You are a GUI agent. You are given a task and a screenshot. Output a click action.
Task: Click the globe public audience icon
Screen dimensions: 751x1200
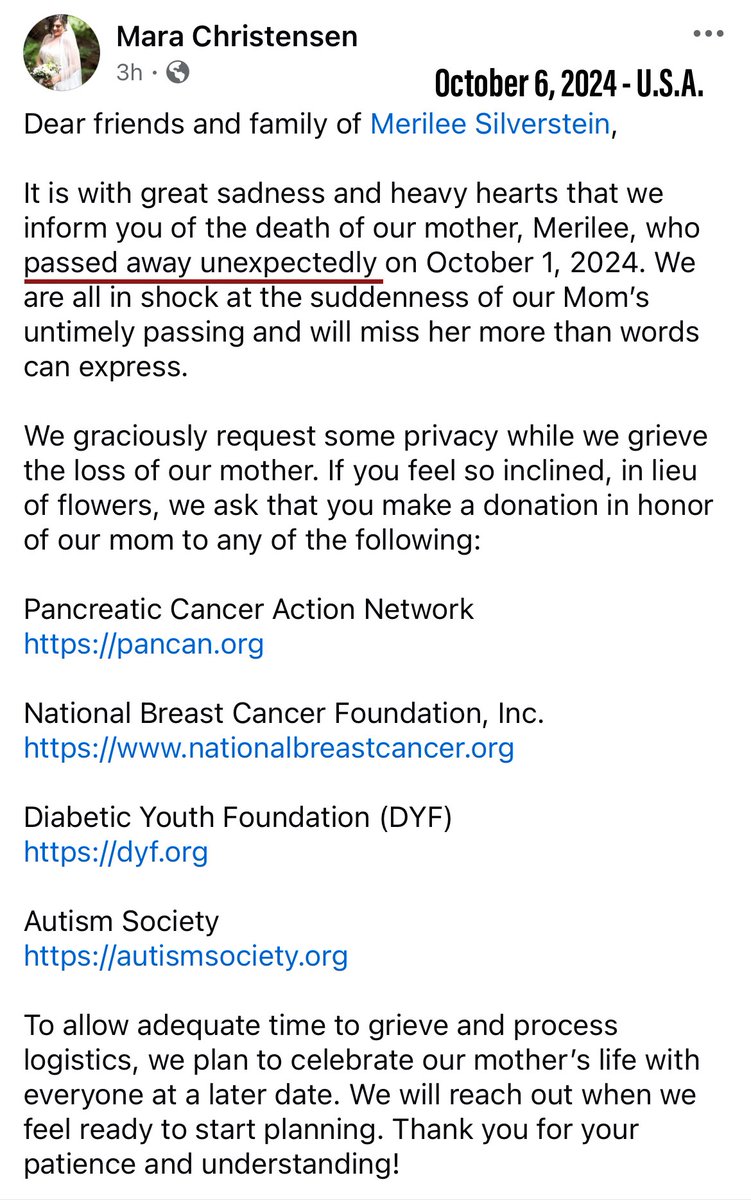(x=177, y=72)
